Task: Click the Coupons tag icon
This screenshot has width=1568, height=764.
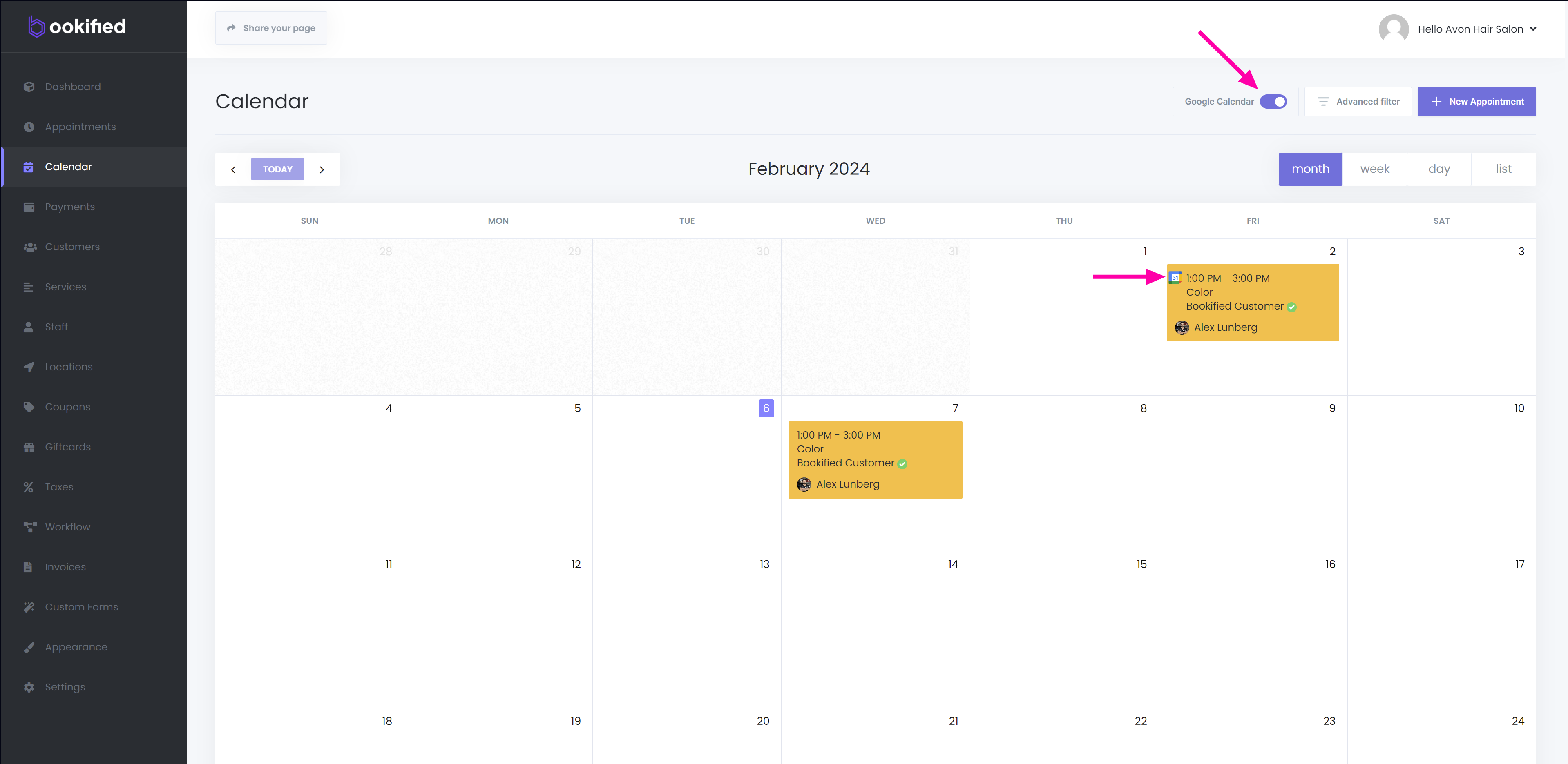Action: pos(29,407)
